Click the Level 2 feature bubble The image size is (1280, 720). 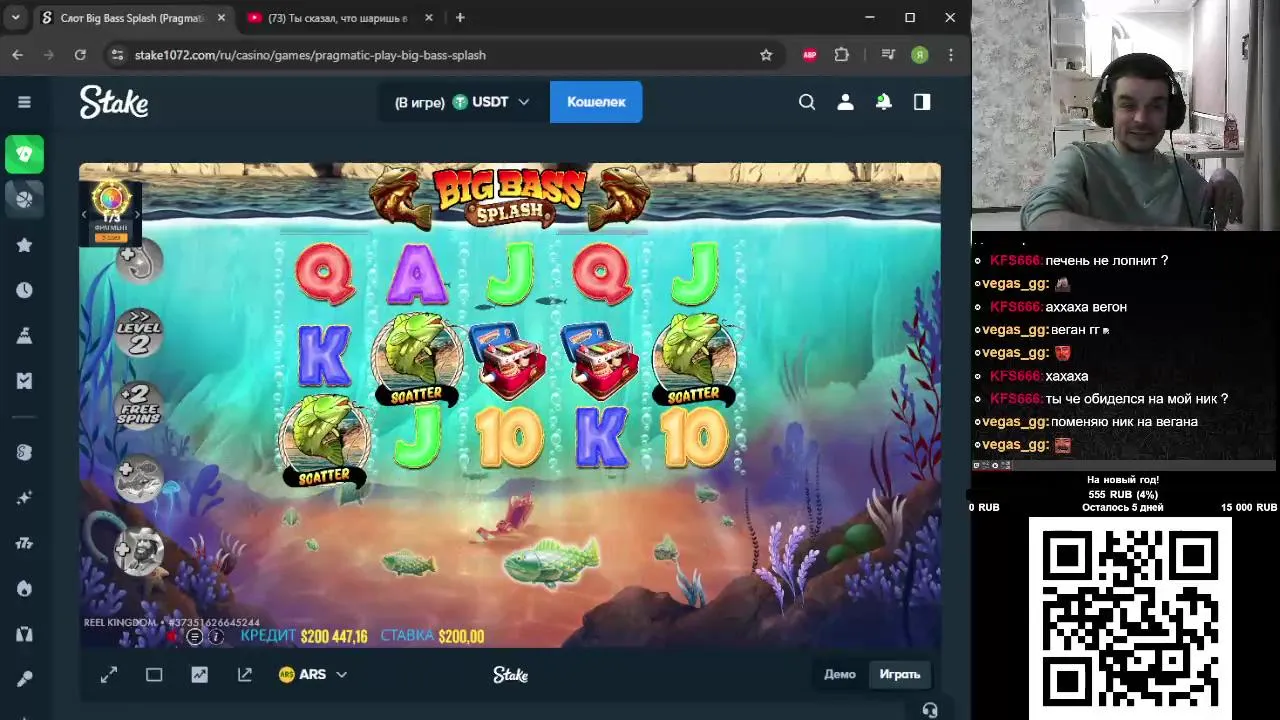pyautogui.click(x=138, y=333)
